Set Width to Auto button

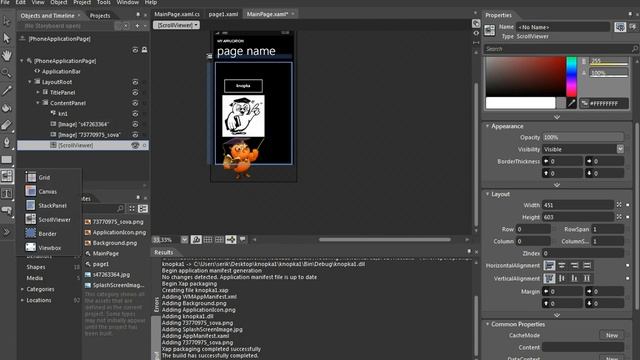pyautogui.click(x=619, y=204)
